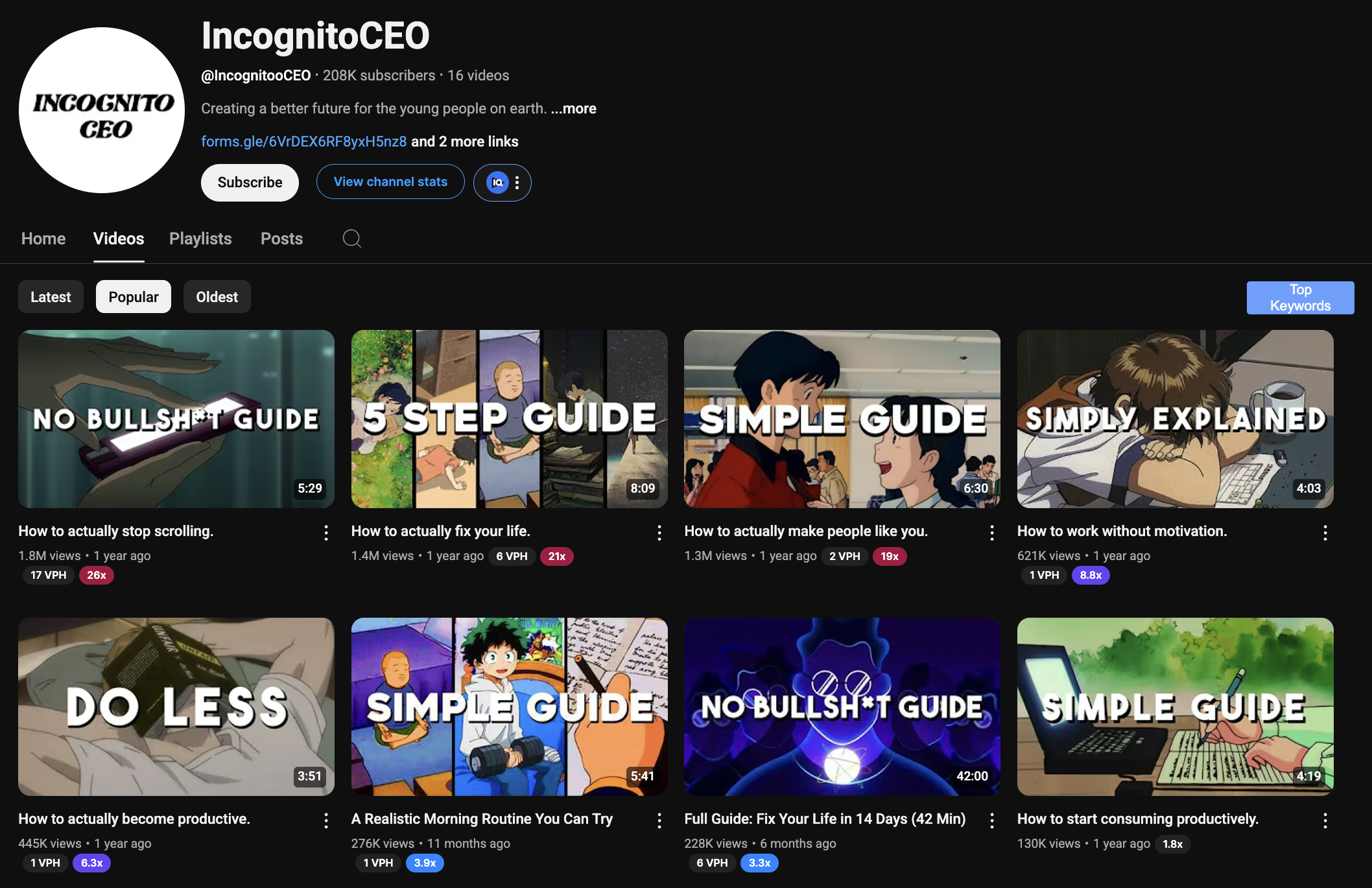Viewport: 1372px width, 888px height.
Task: Open menu for 'How to actually stop scrolling'
Action: coord(326,533)
